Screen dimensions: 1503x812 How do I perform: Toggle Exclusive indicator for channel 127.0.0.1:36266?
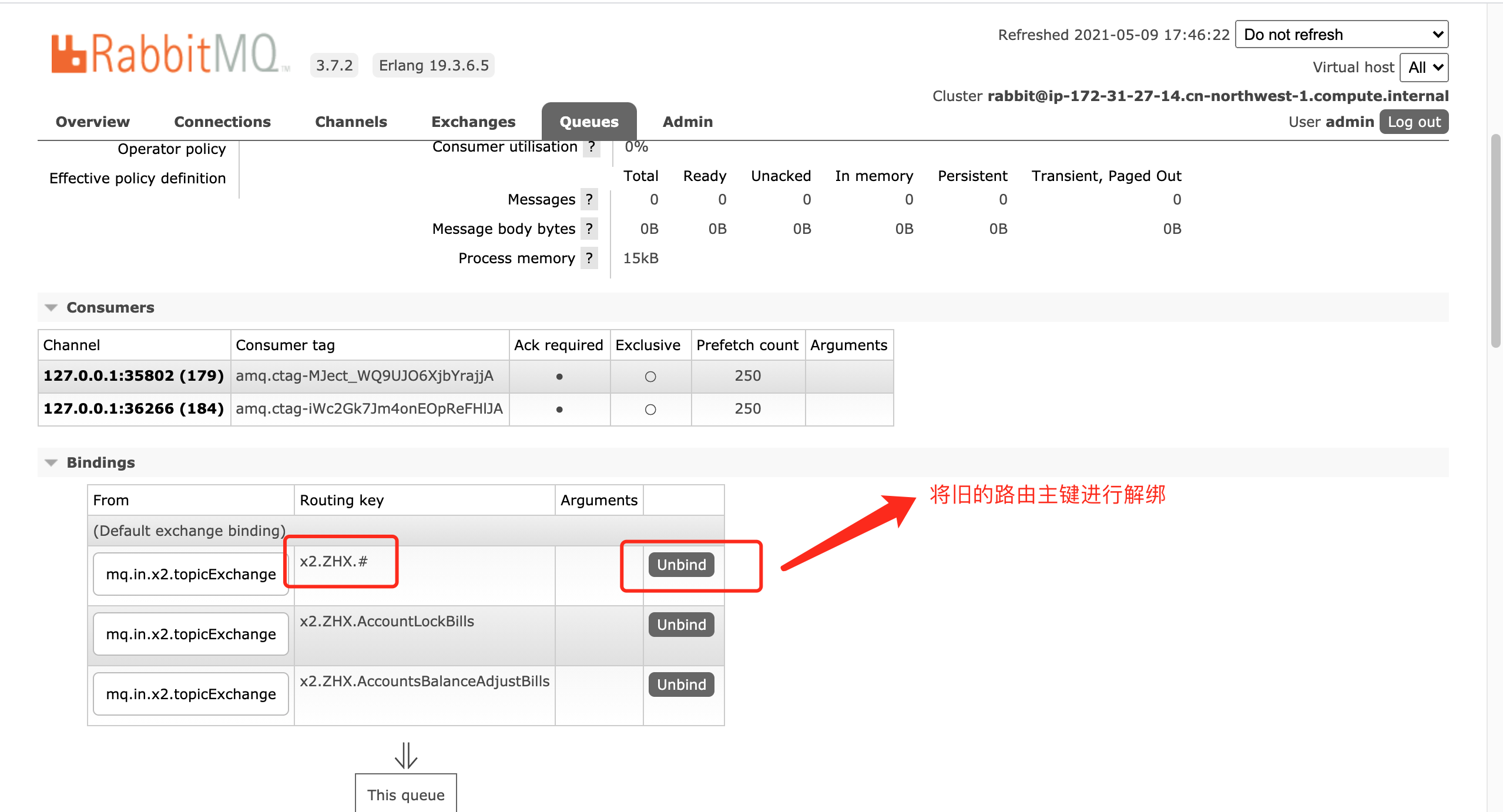[650, 409]
